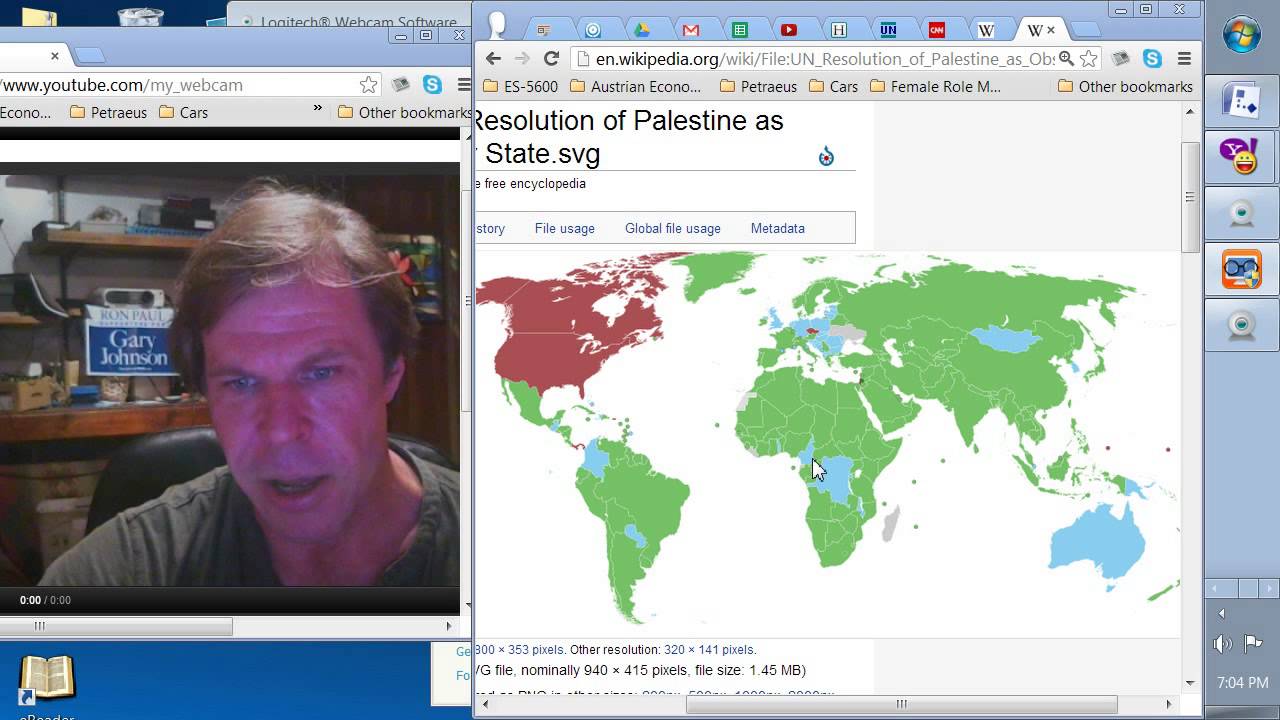Open Other bookmarks in Wikipedia window
Screen dimensions: 1280x720
tap(1125, 87)
